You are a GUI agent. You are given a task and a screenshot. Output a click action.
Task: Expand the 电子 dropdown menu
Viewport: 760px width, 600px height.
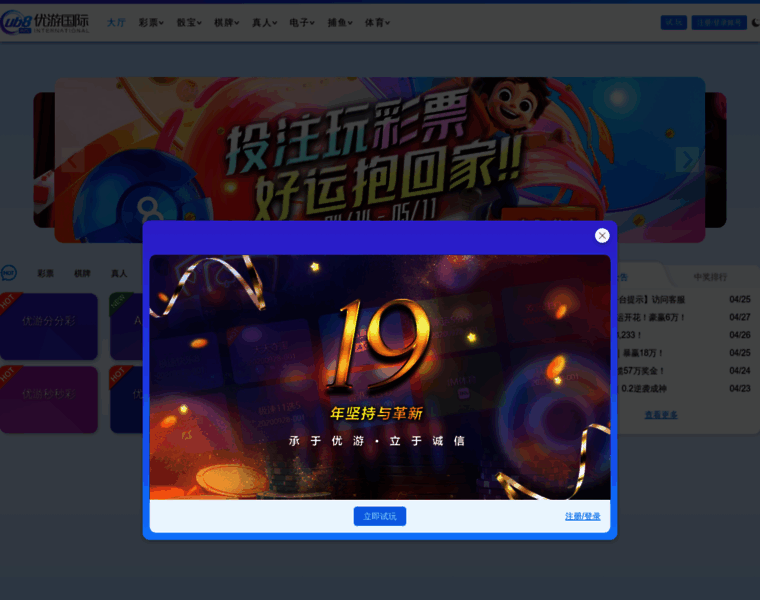[301, 22]
